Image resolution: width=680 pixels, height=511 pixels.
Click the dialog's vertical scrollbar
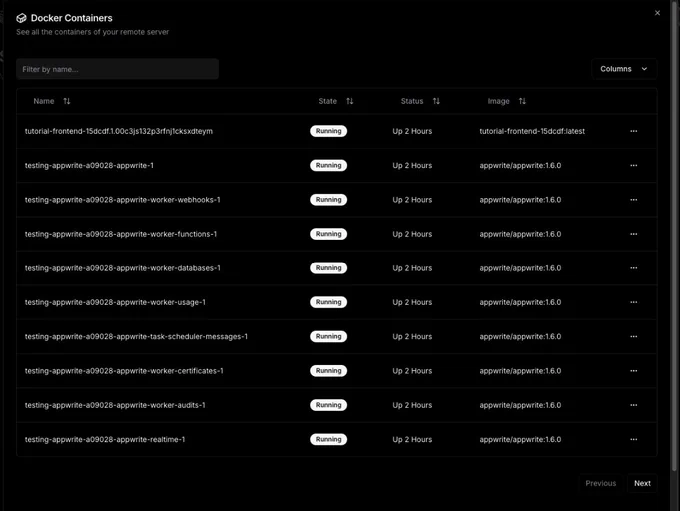pos(674,234)
